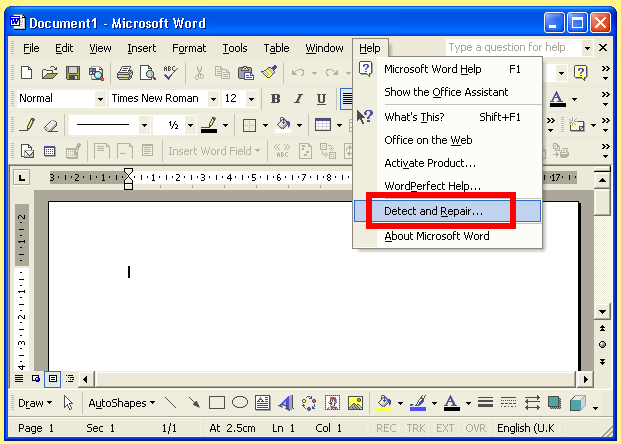Run the spelling and grammar check
Screen dimensions: 621x444
coord(171,73)
